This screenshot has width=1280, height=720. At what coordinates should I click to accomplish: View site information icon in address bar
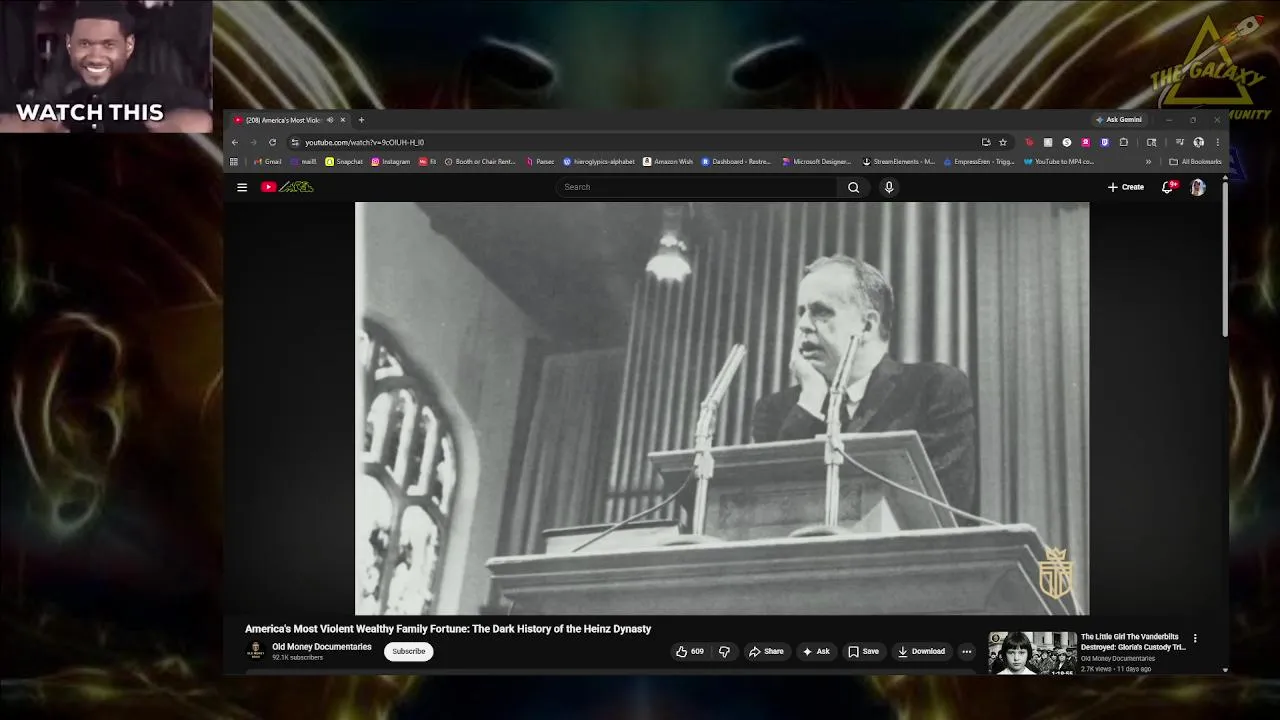pos(295,142)
